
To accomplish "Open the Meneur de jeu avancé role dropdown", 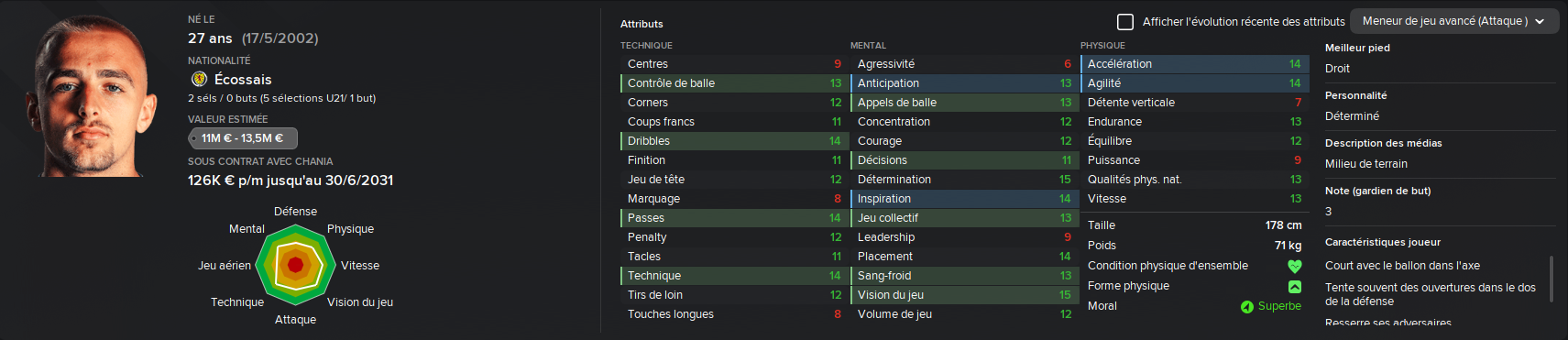I will click(x=1454, y=21).
